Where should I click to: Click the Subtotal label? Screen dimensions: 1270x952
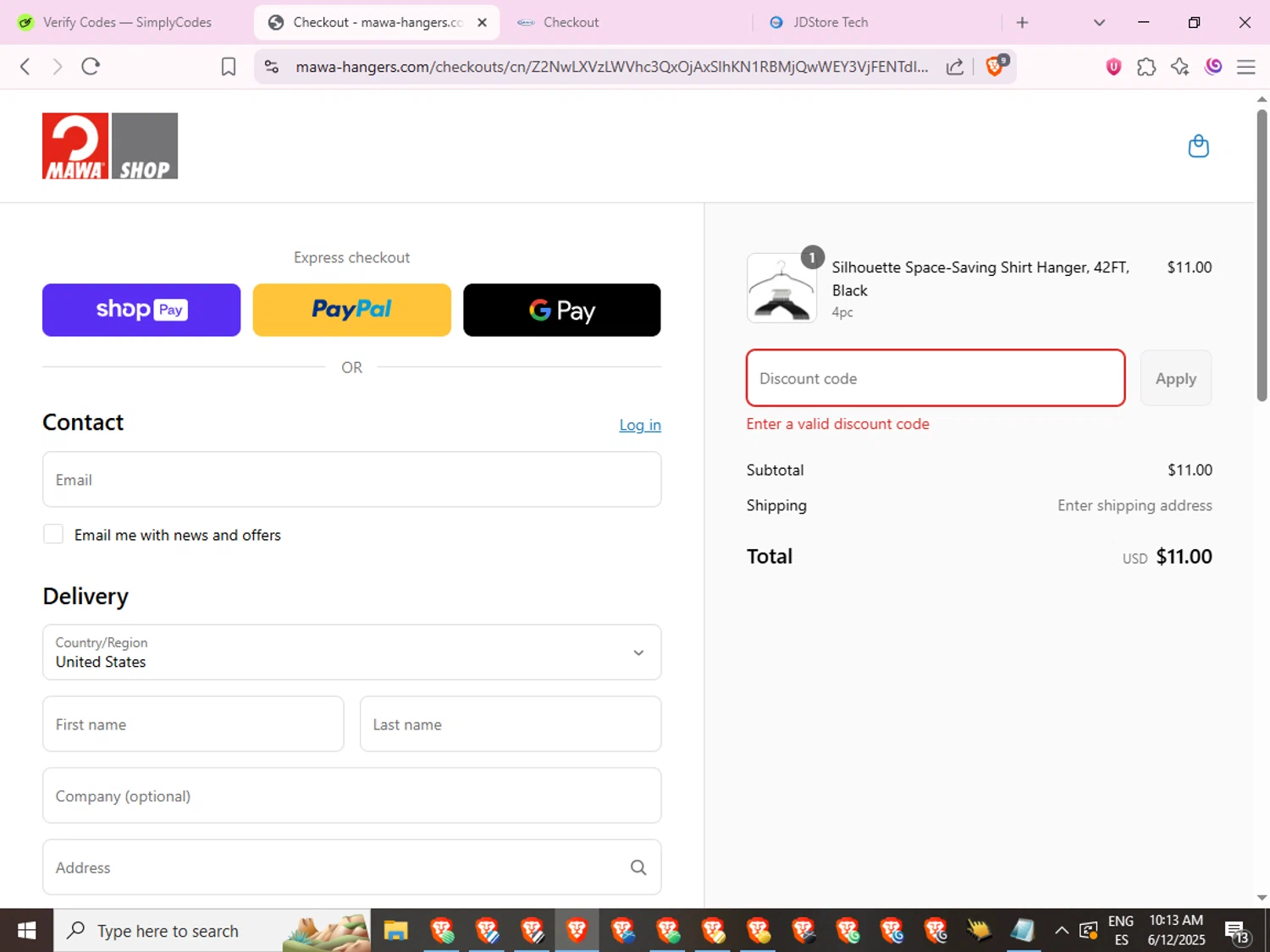tap(775, 470)
